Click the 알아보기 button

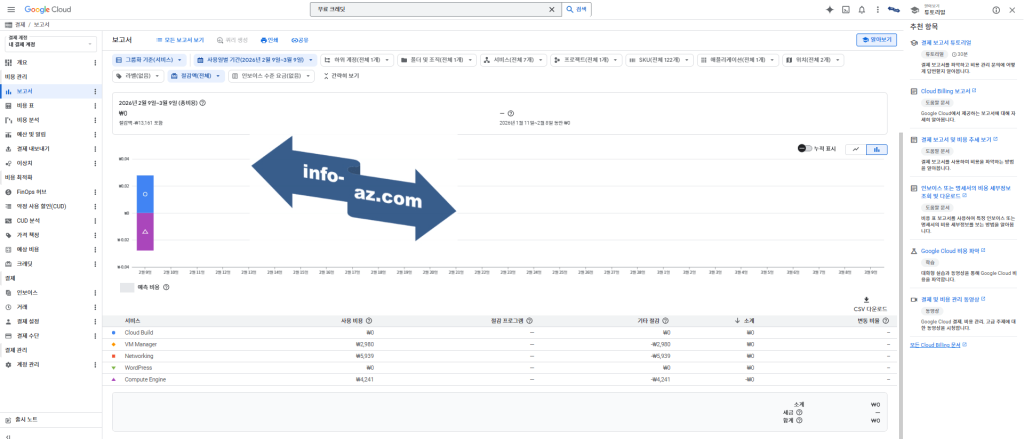tap(877, 40)
